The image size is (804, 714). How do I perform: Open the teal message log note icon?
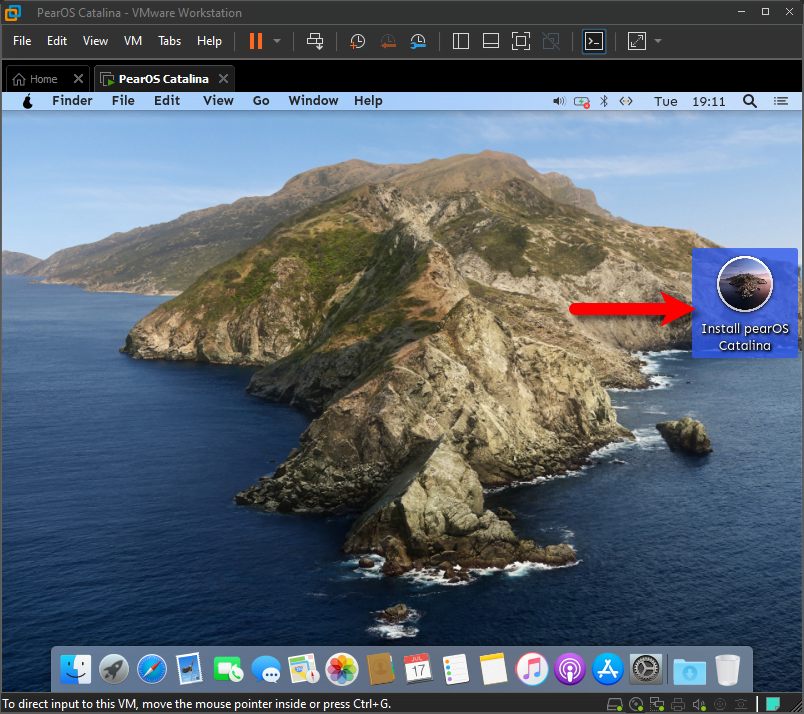tap(773, 704)
